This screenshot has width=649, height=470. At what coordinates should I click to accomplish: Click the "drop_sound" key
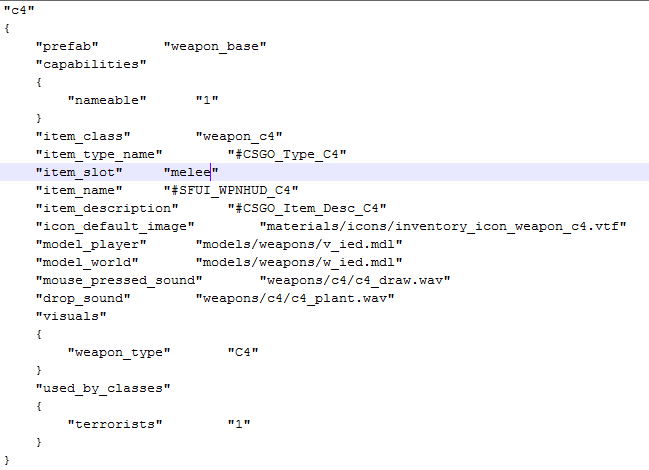[83, 299]
